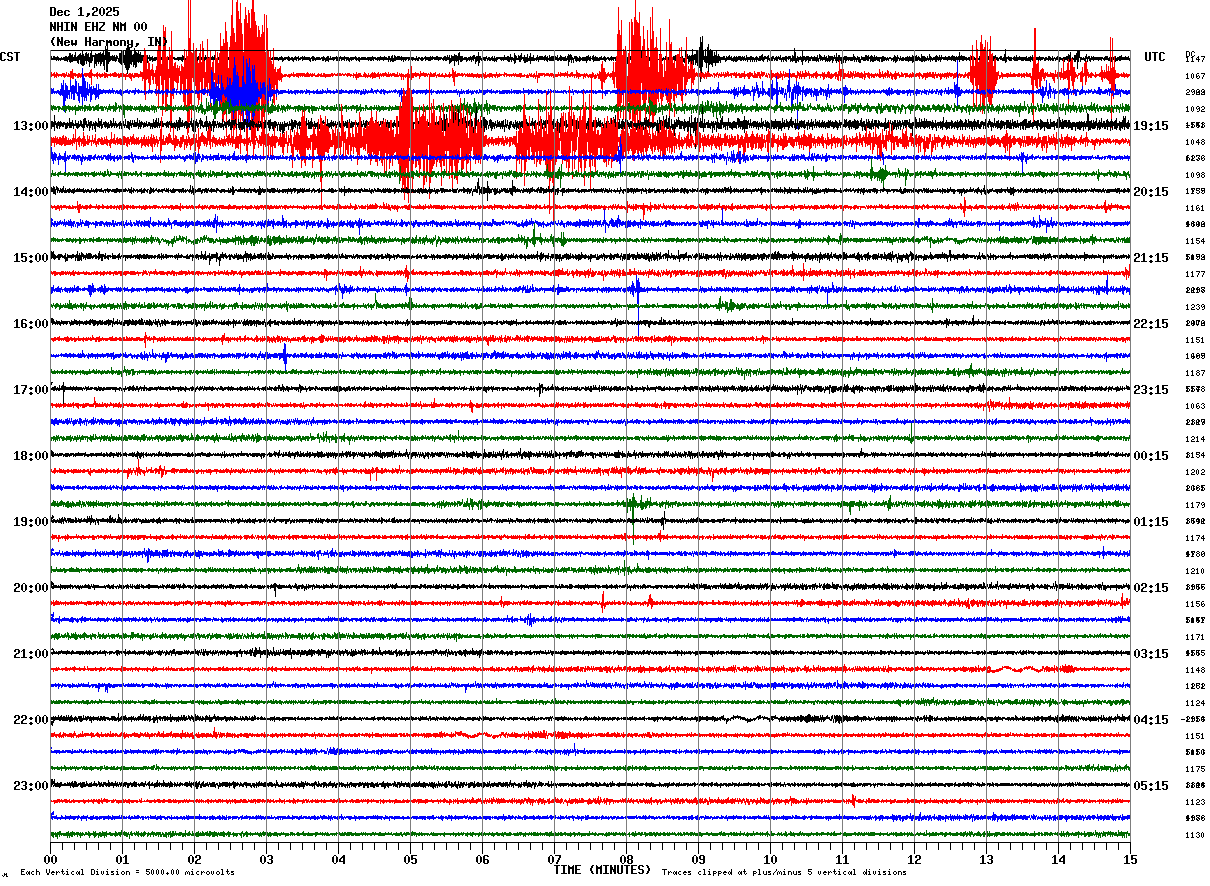Click the DC offset value 1124
1210x886 pixels.
pos(1195,703)
